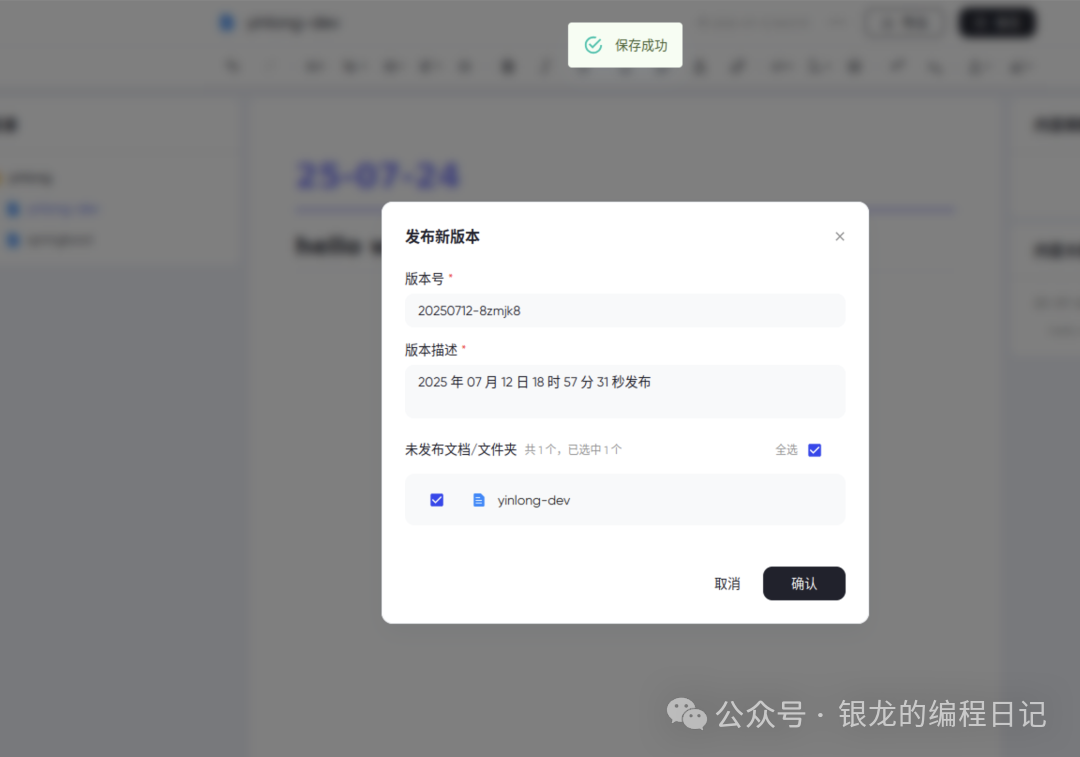Viewport: 1080px width, 757px height.
Task: Click the WeChat 公众号 icon in the watermark
Action: 688,714
